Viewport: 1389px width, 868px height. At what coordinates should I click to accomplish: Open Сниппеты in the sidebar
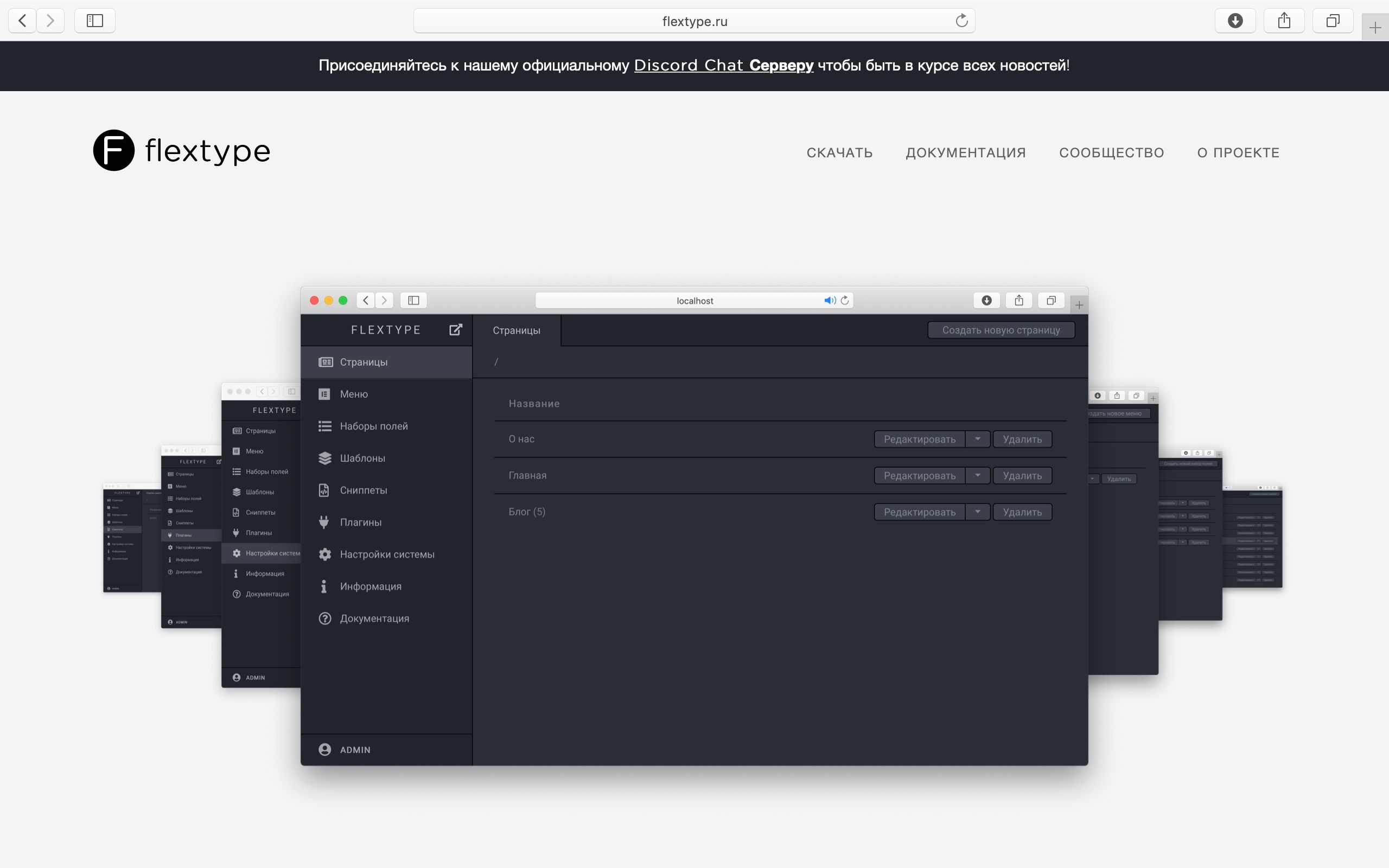(386, 490)
